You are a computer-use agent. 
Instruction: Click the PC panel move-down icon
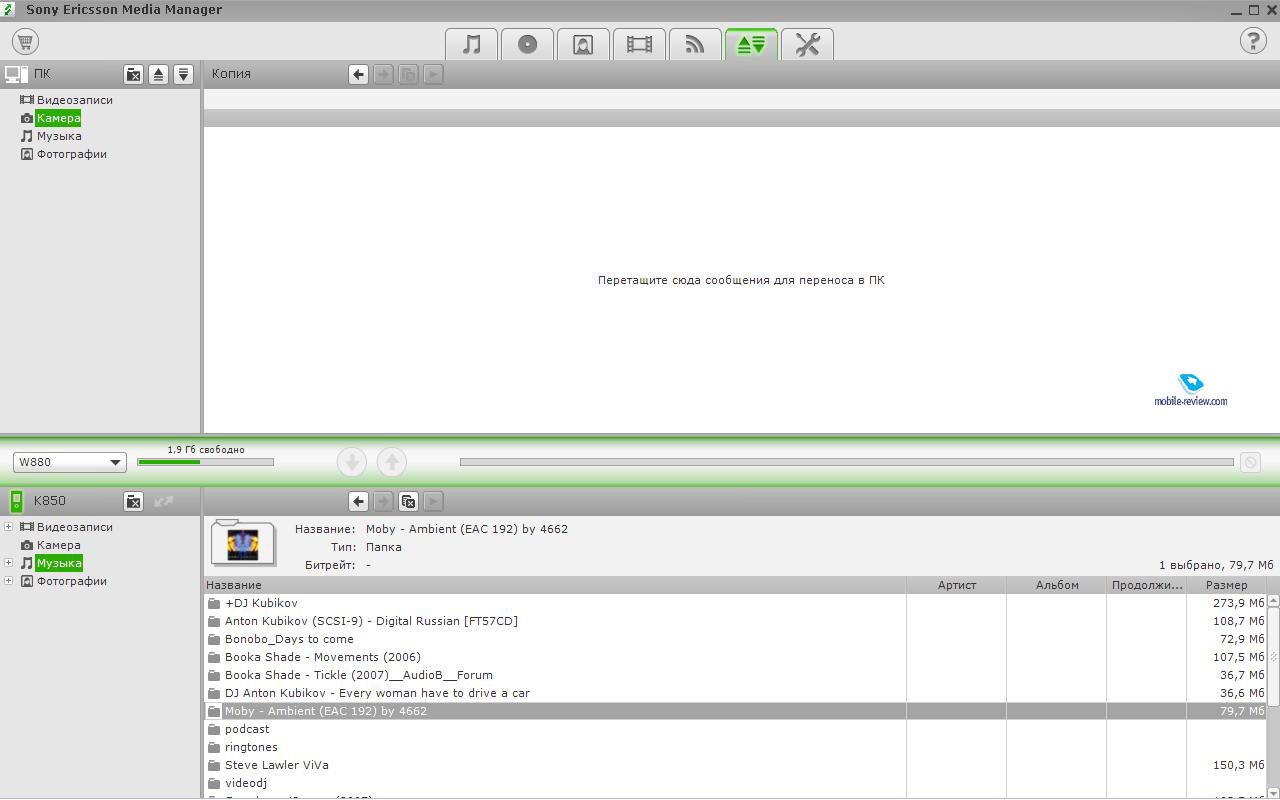(183, 74)
